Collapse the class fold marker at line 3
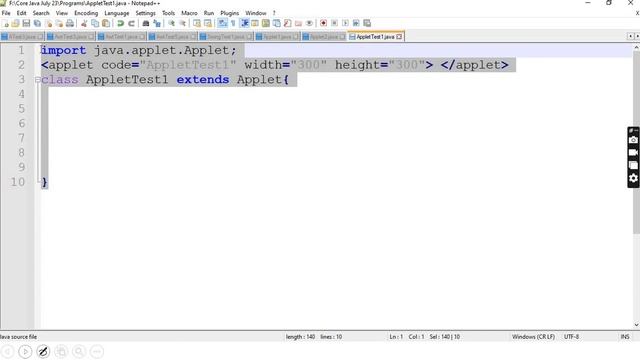The height and width of the screenshot is (360, 640). pyautogui.click(x=37, y=79)
